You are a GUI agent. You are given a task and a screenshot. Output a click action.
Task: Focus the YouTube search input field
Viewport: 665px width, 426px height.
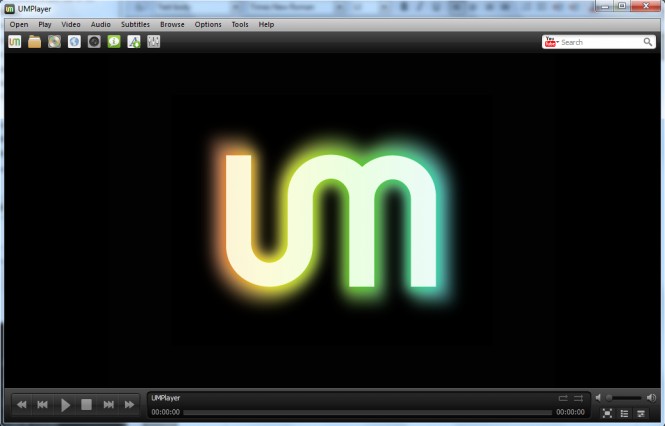click(601, 42)
